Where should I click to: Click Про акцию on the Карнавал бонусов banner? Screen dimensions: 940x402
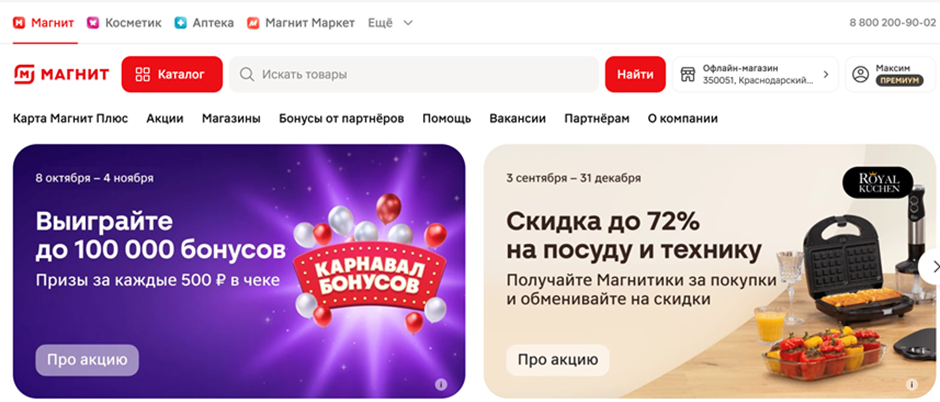pos(87,360)
